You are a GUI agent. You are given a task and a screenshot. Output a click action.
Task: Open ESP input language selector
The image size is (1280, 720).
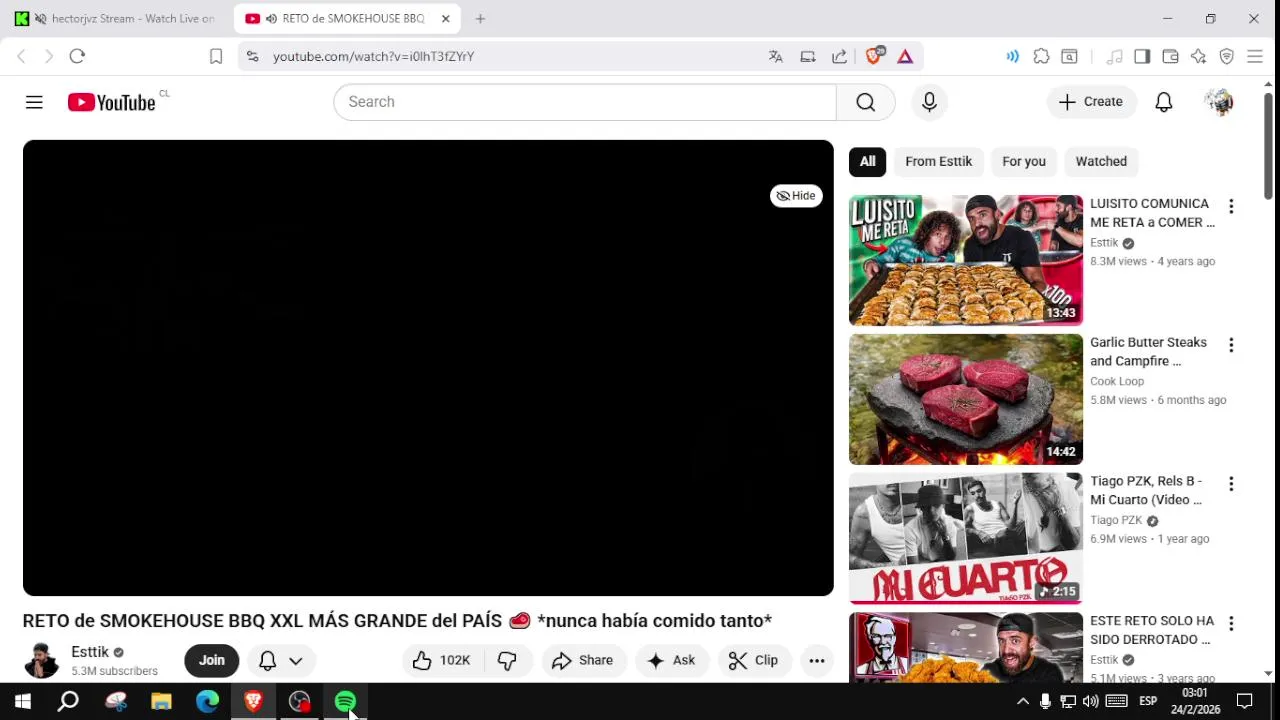[x=1148, y=701]
